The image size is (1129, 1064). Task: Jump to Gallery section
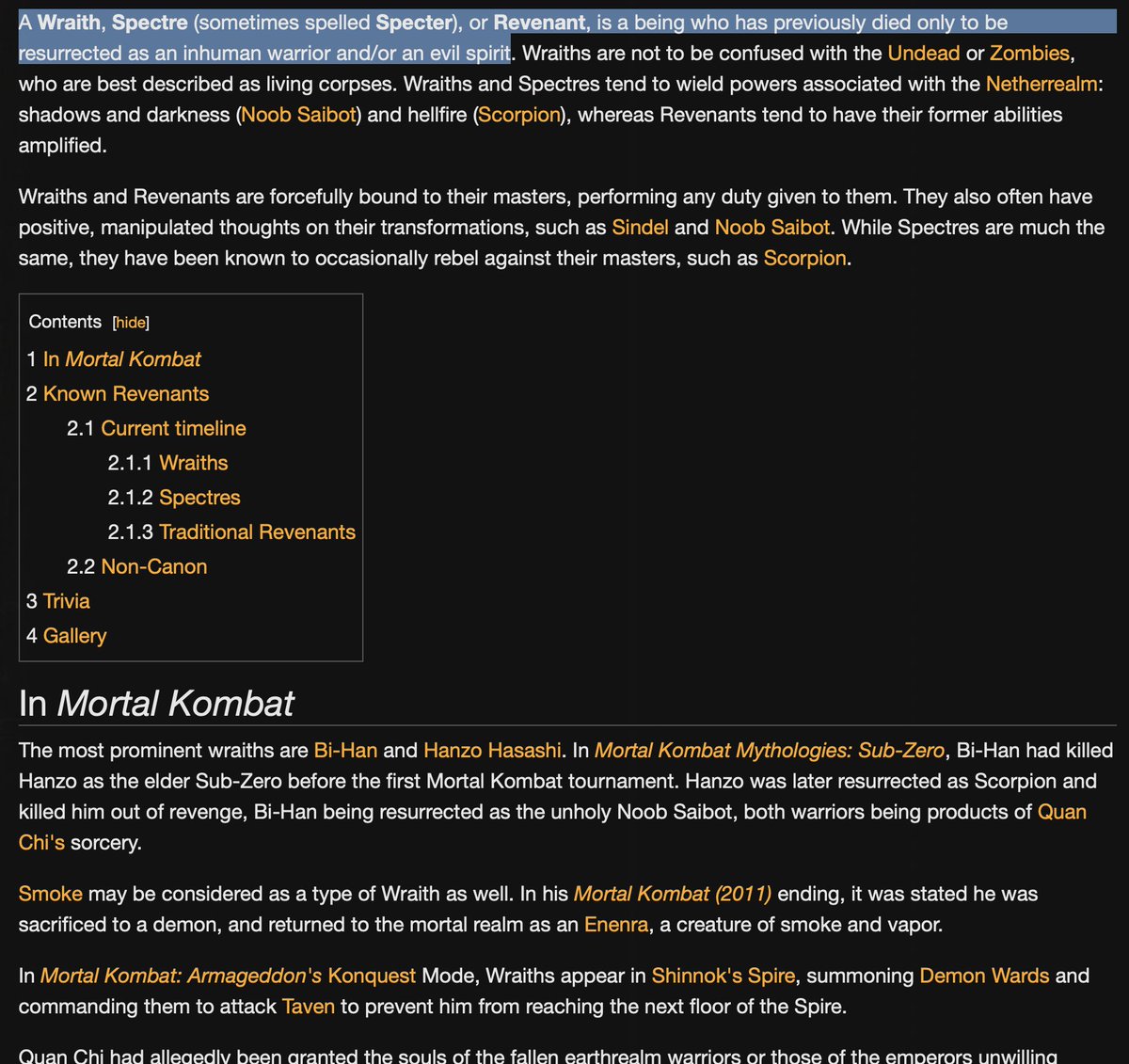pos(74,636)
